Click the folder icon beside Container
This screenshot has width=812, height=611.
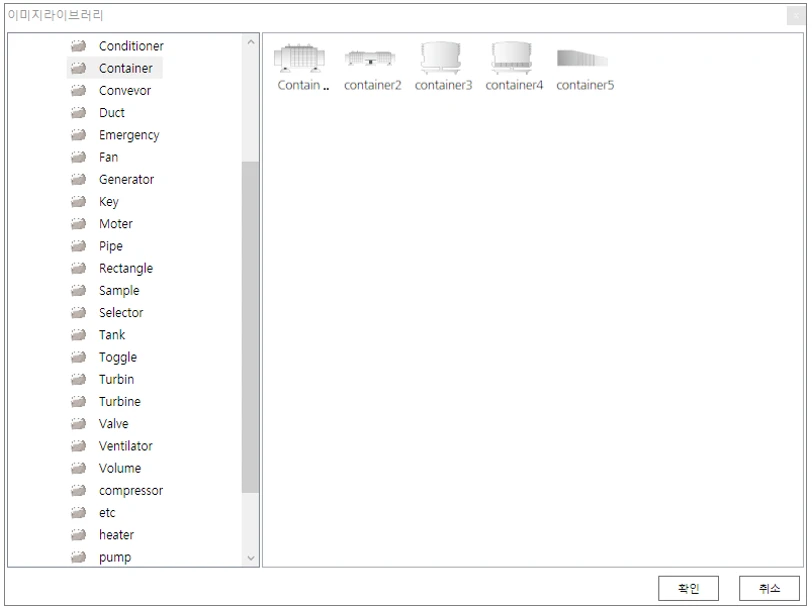point(78,68)
